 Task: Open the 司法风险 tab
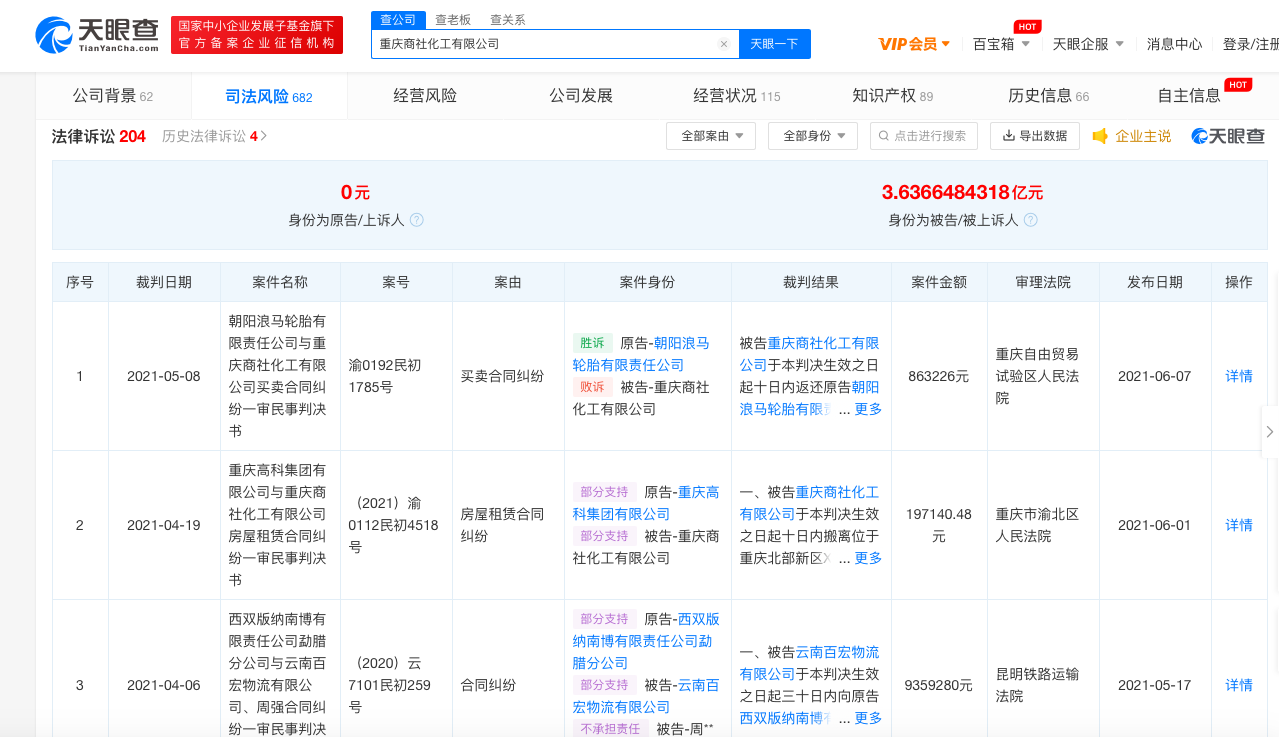269,96
